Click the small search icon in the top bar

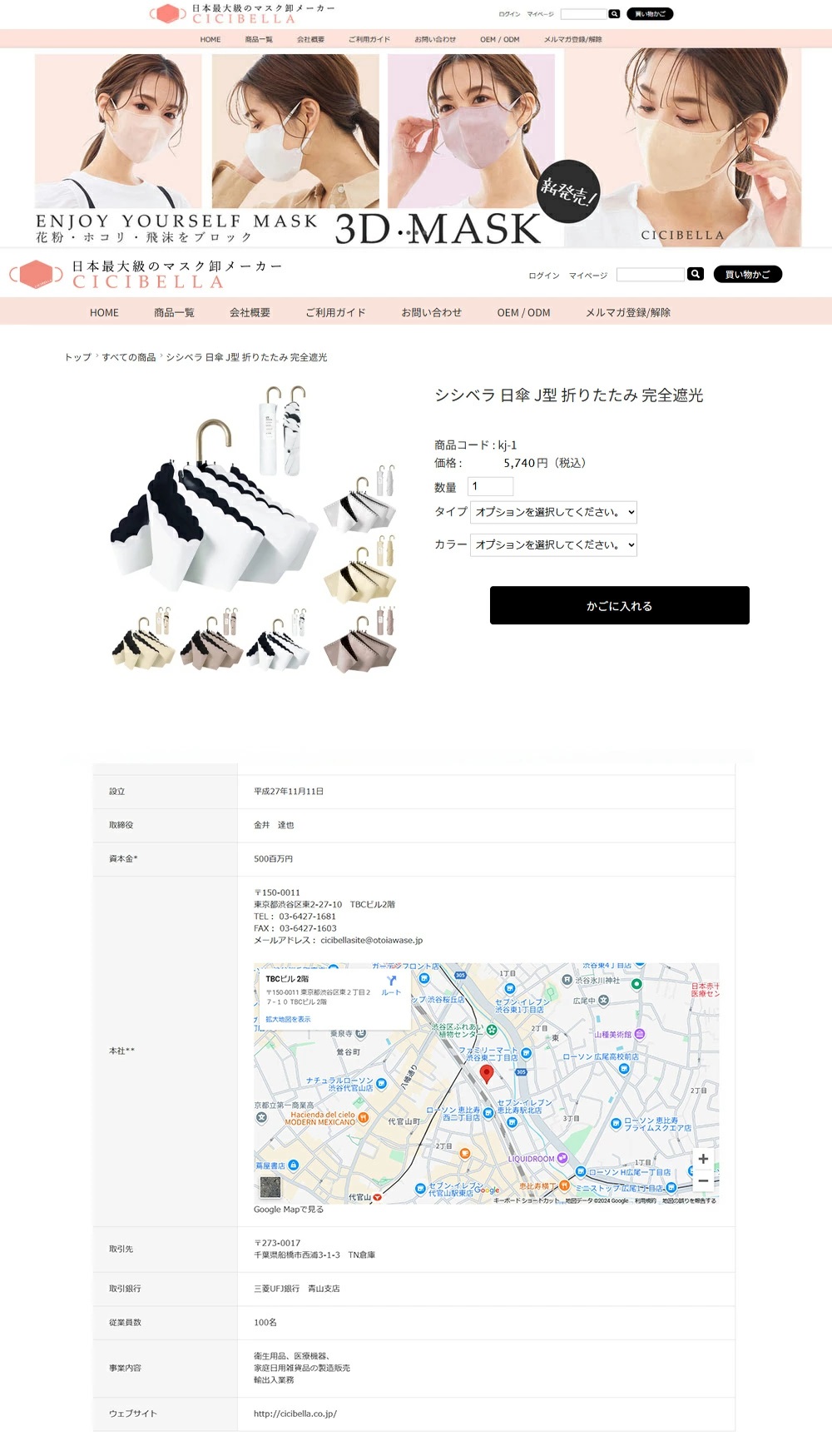pos(614,14)
